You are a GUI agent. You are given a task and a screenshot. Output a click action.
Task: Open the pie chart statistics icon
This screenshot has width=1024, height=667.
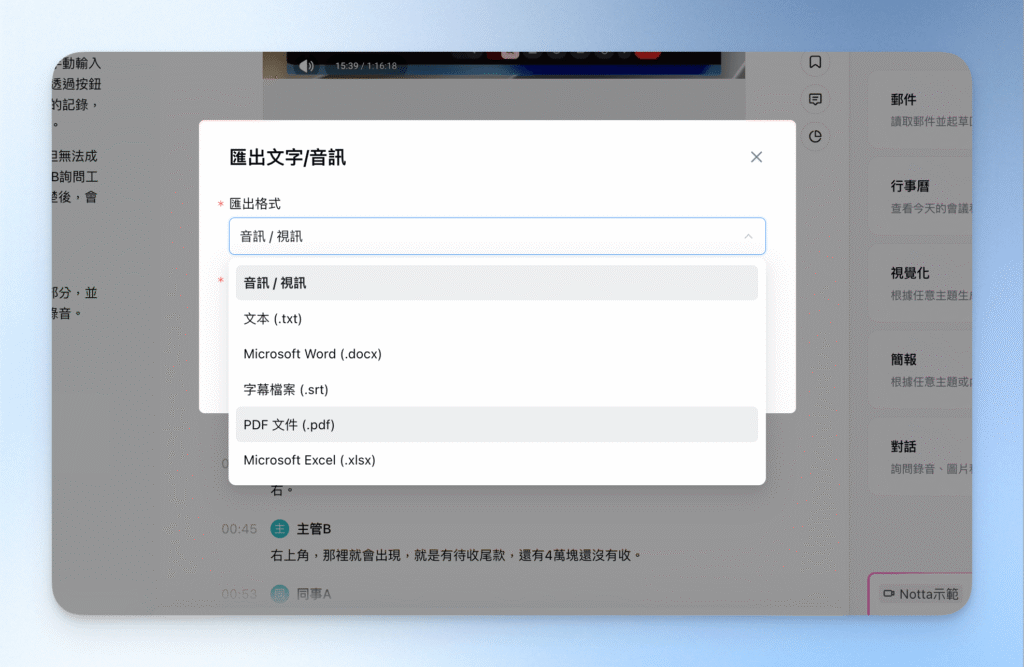pos(815,137)
